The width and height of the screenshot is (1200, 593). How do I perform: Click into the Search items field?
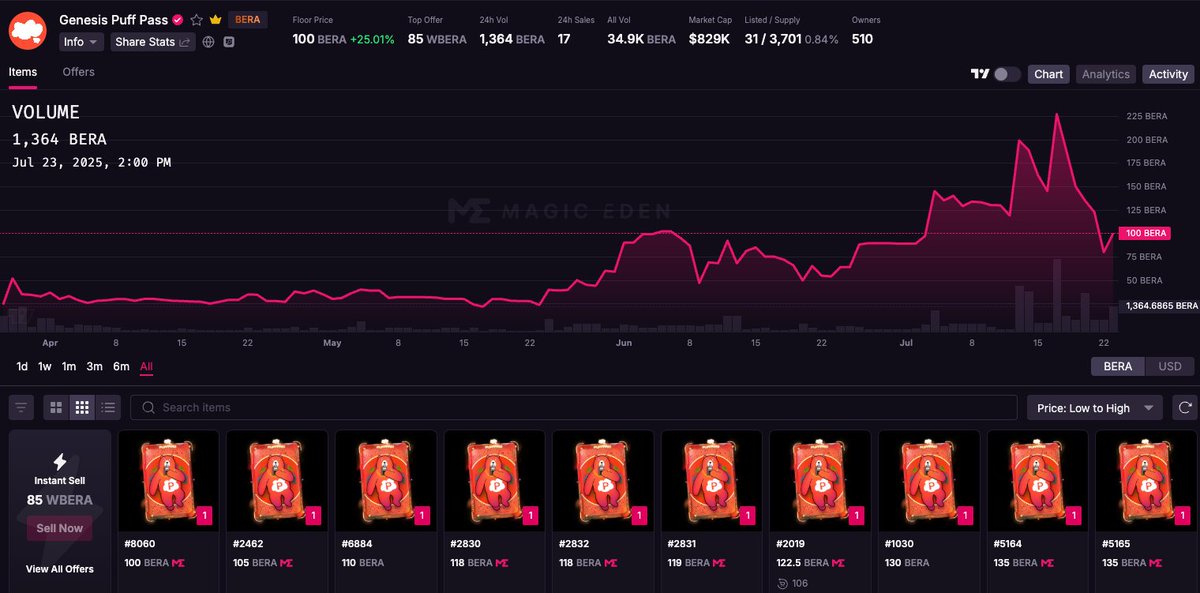pos(574,407)
